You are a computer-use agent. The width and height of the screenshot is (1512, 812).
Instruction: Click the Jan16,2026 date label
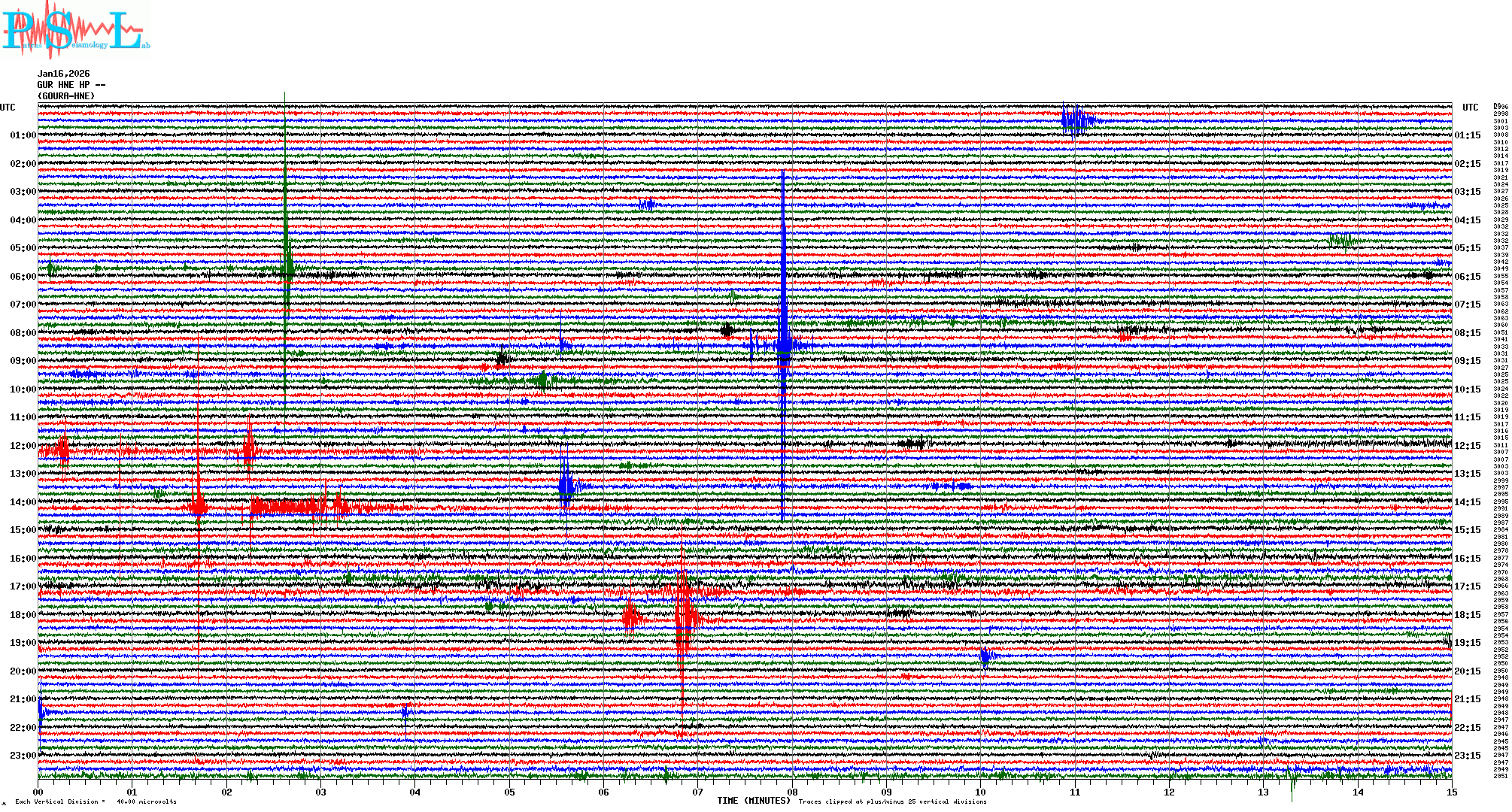coord(63,74)
